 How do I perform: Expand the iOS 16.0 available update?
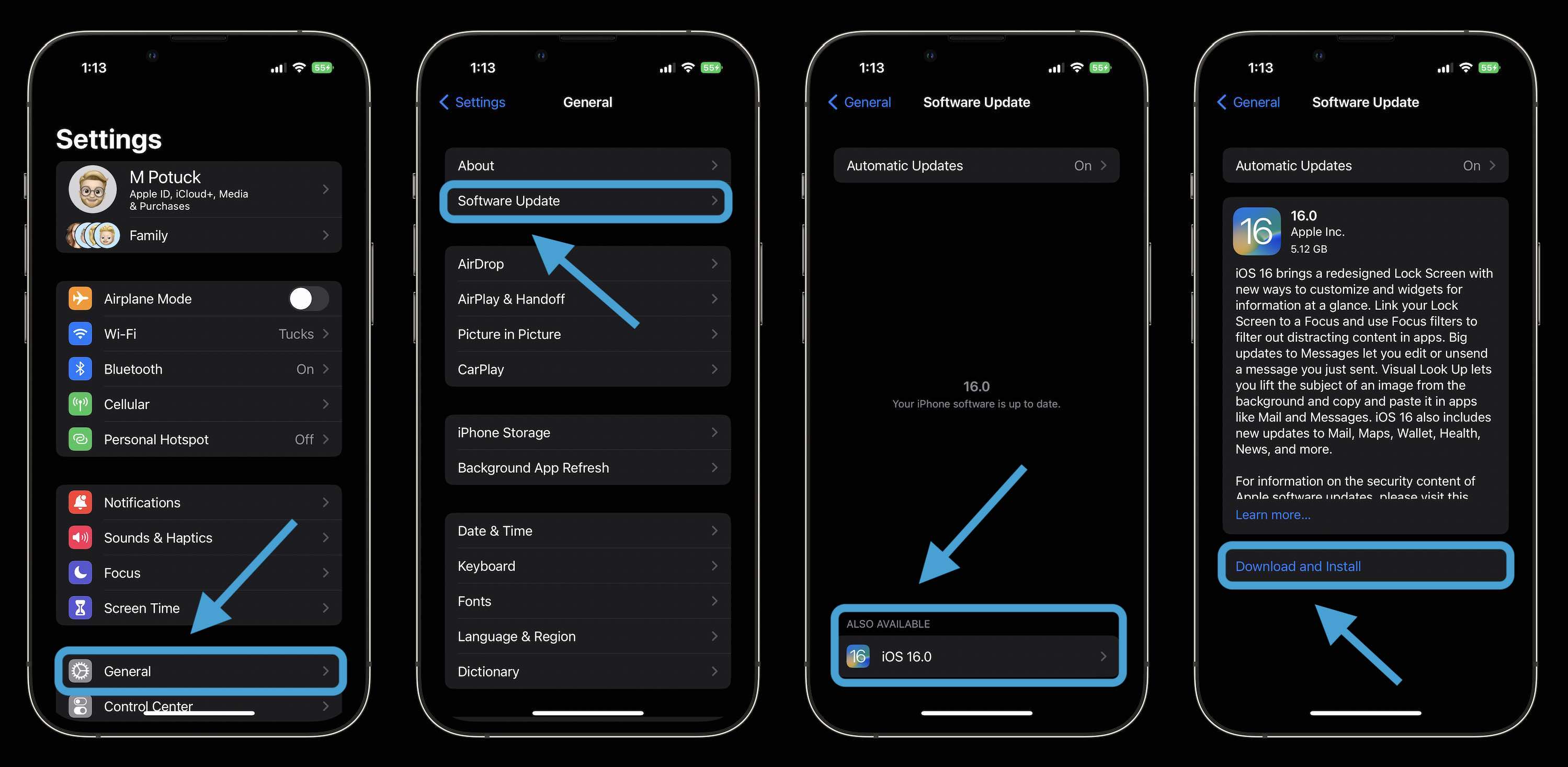pyautogui.click(x=976, y=657)
